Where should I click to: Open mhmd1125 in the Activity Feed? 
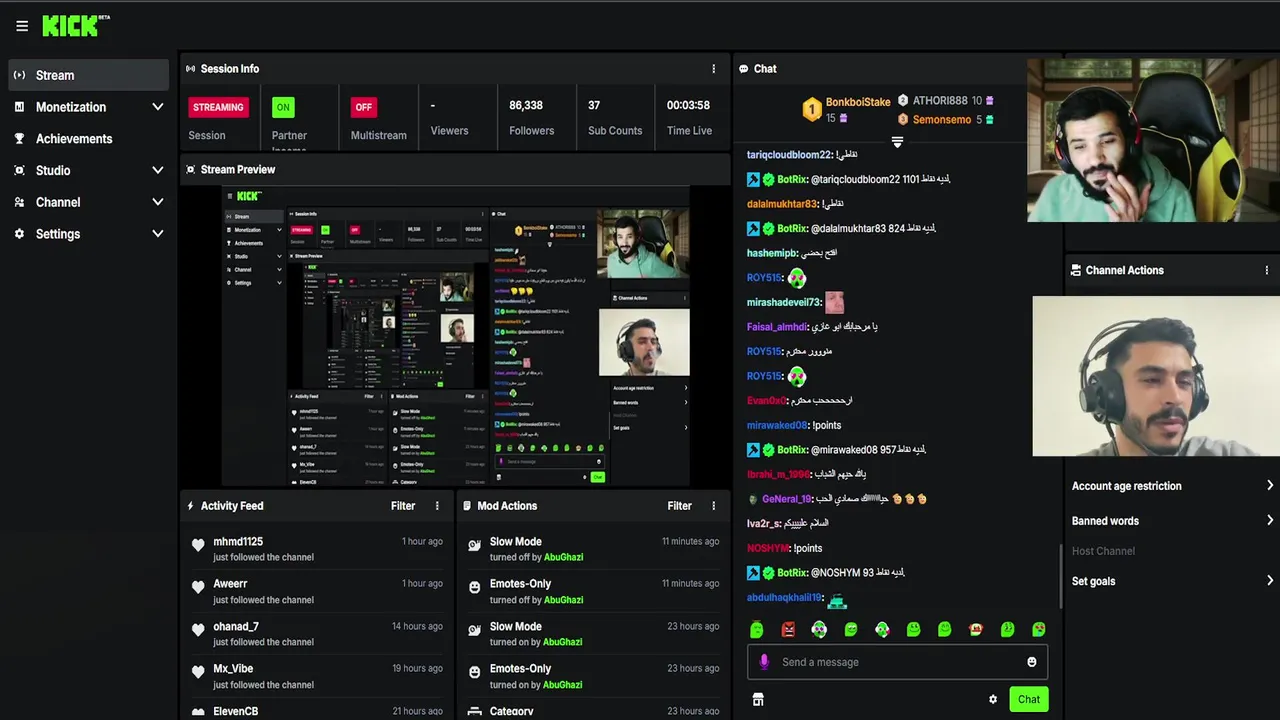(238, 542)
